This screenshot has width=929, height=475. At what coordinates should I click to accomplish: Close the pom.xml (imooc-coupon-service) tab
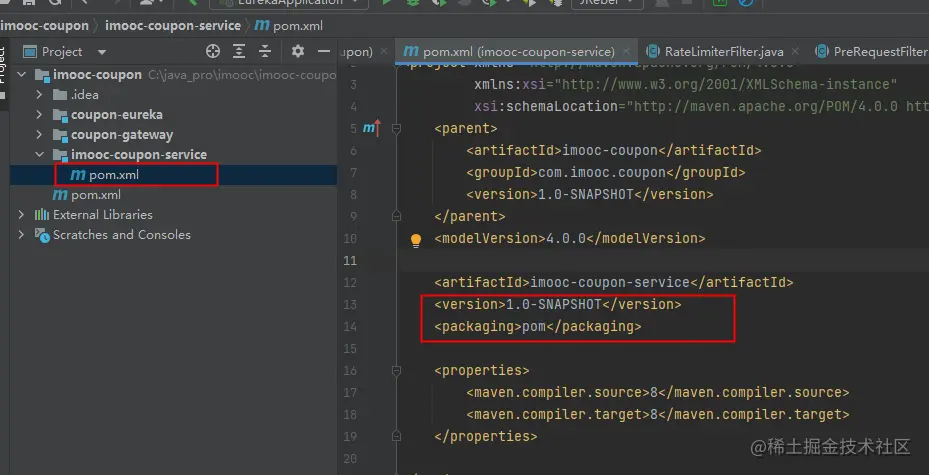627,52
